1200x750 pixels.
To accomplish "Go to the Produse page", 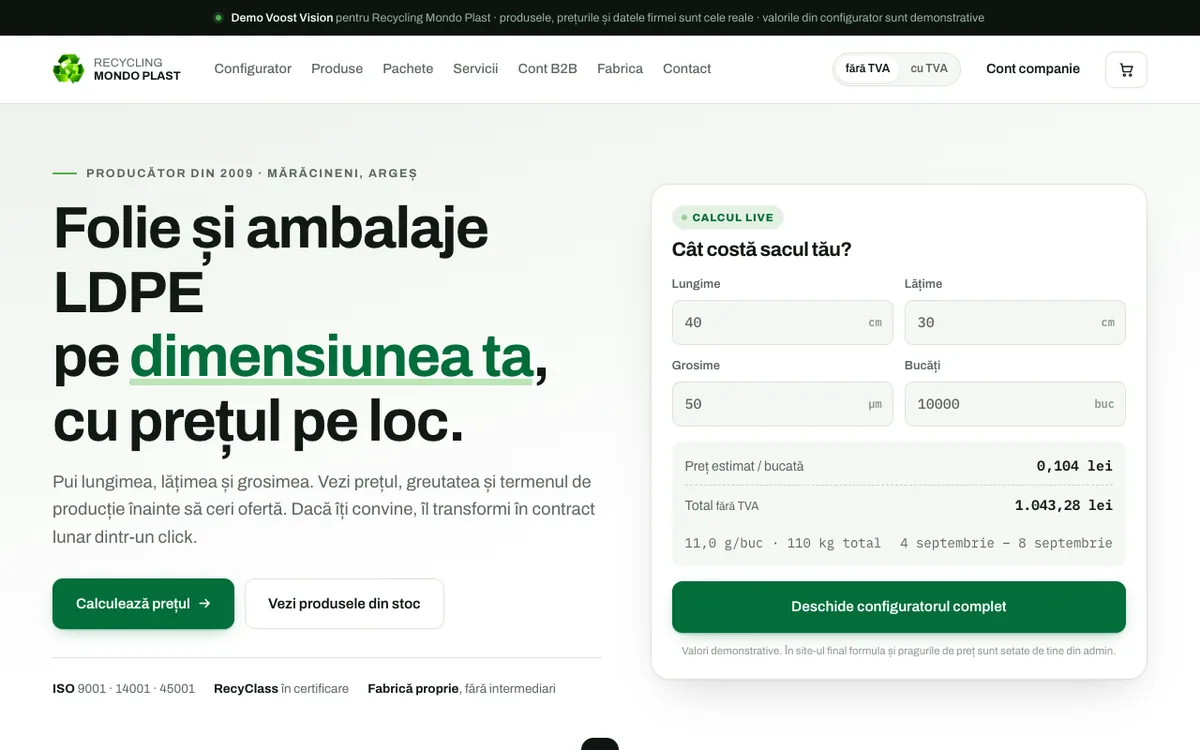I will point(337,69).
